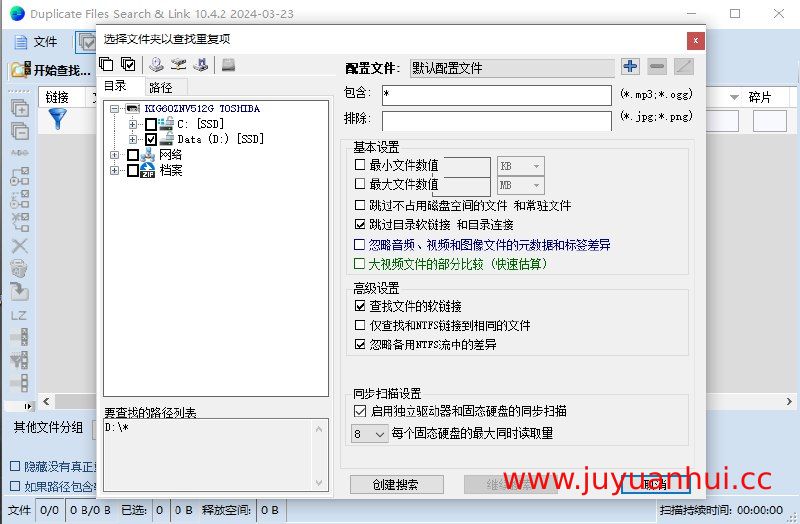Check the 档案 tree checkbox
Viewport: 800px width, 524px height.
click(133, 170)
